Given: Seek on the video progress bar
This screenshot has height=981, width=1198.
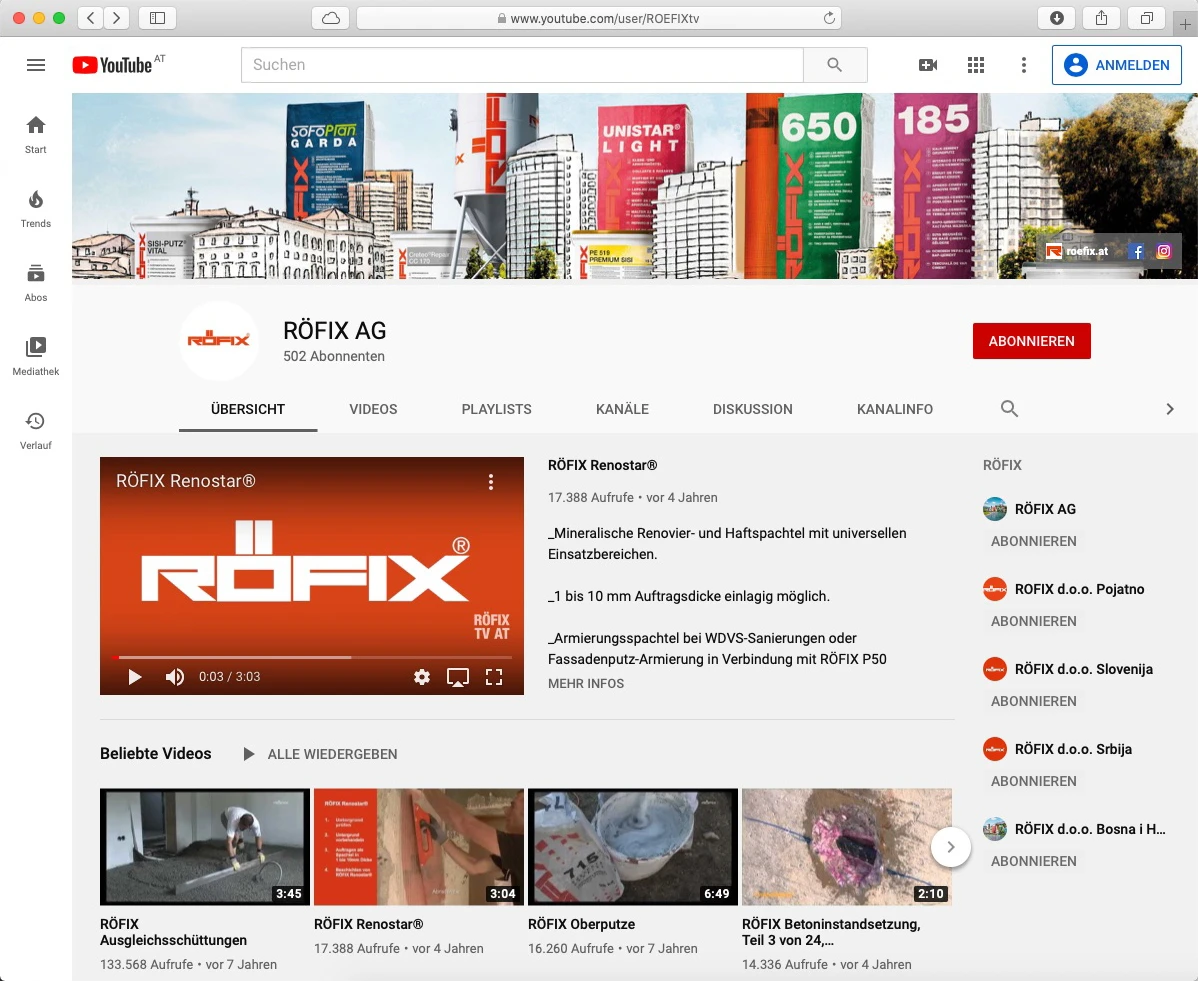Looking at the screenshot, I should pyautogui.click(x=312, y=657).
